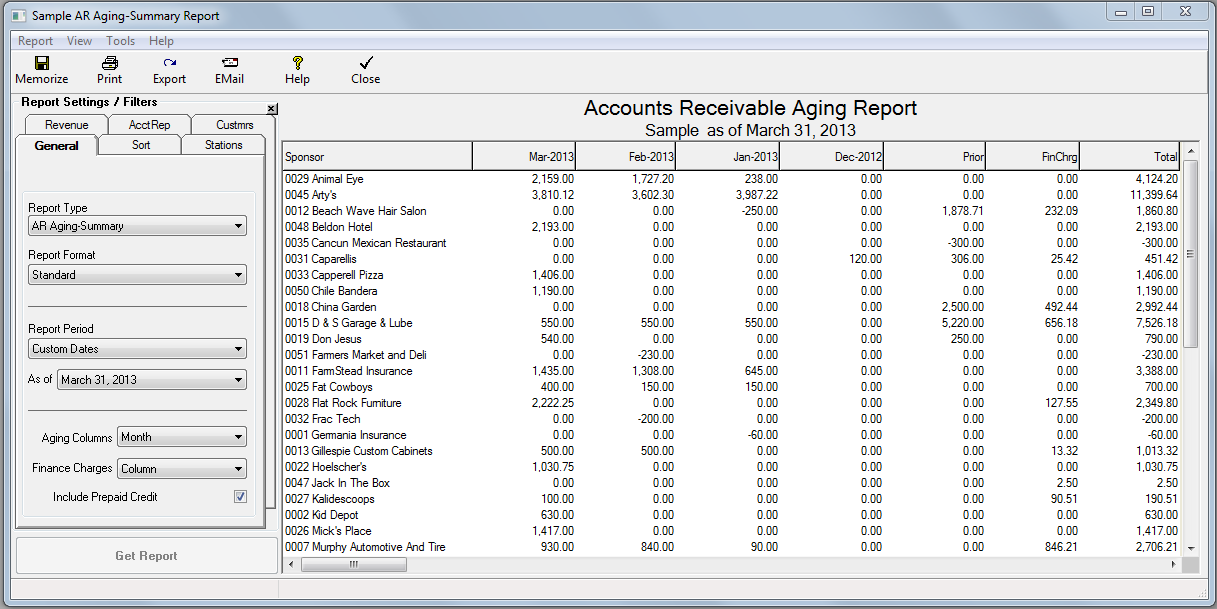Click the Help question mark icon
This screenshot has height=609, width=1217.
click(297, 62)
